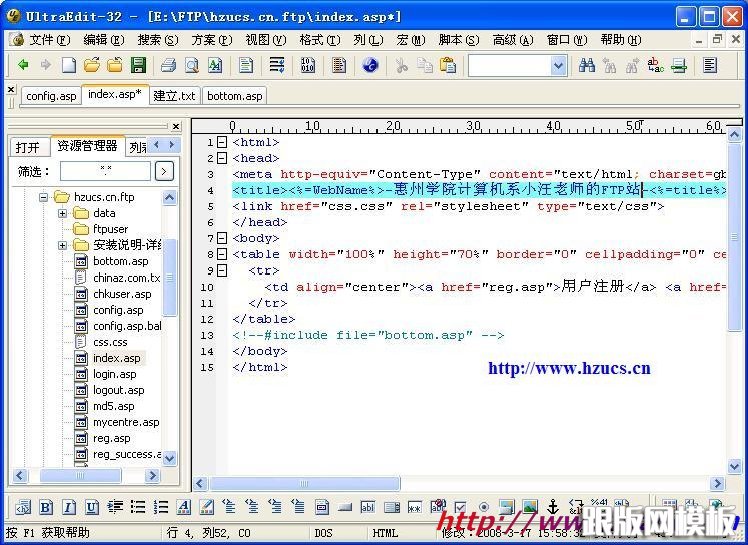This screenshot has height=545, width=748.
Task: Launch the browser view globe icon
Action: [x=370, y=65]
